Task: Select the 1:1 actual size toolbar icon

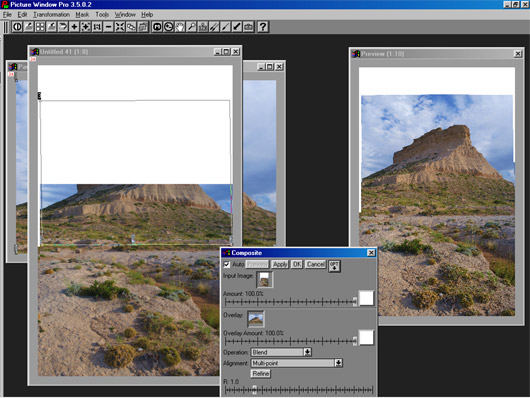Action: (97, 27)
